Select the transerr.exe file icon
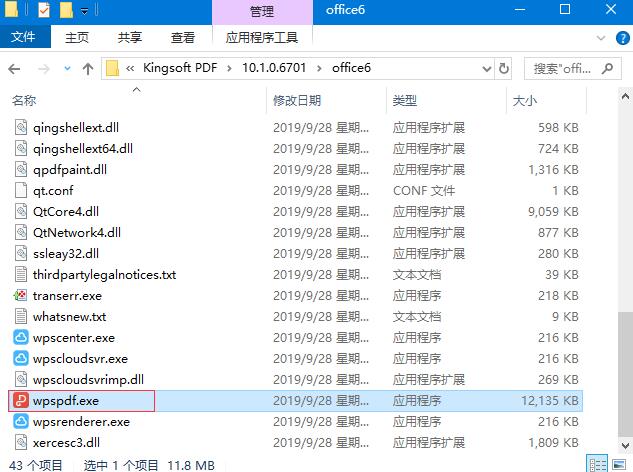The height and width of the screenshot is (472, 633). [20, 296]
